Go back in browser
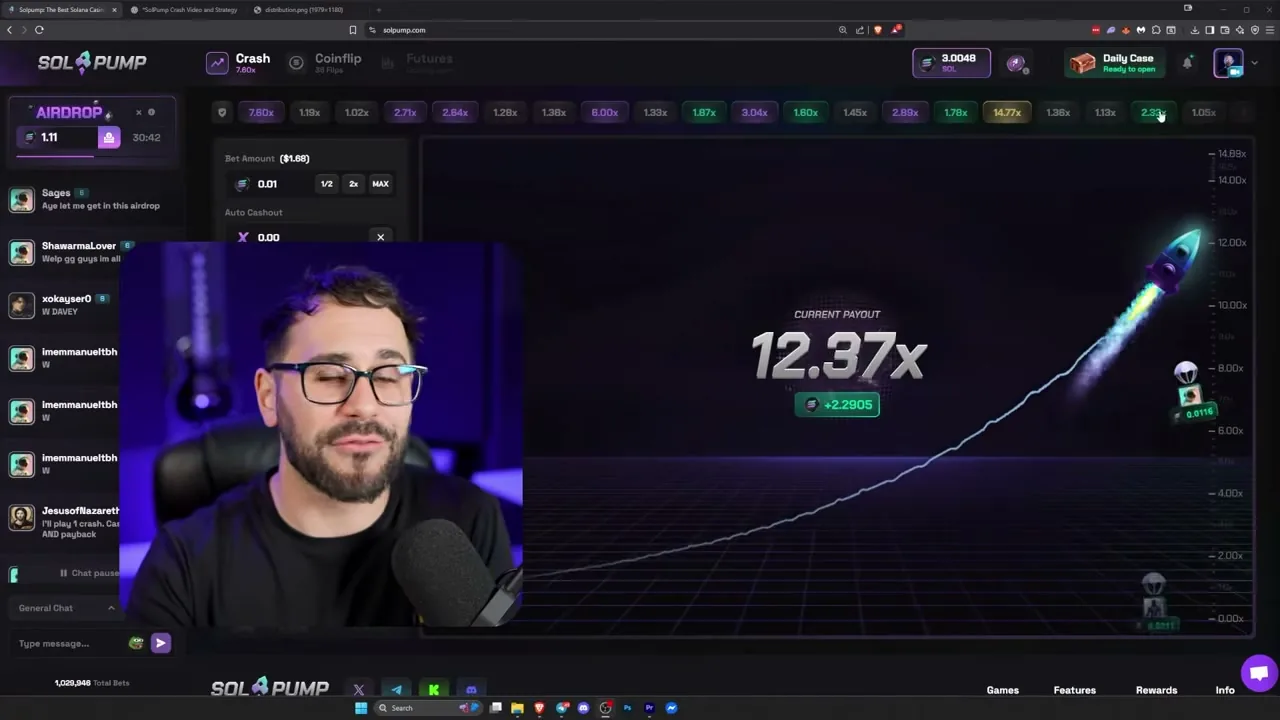 (x=9, y=30)
